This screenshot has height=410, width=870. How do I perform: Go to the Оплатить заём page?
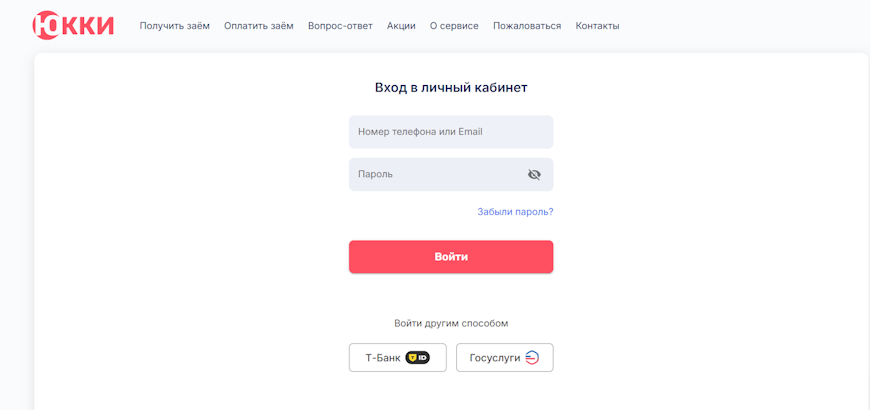click(259, 26)
